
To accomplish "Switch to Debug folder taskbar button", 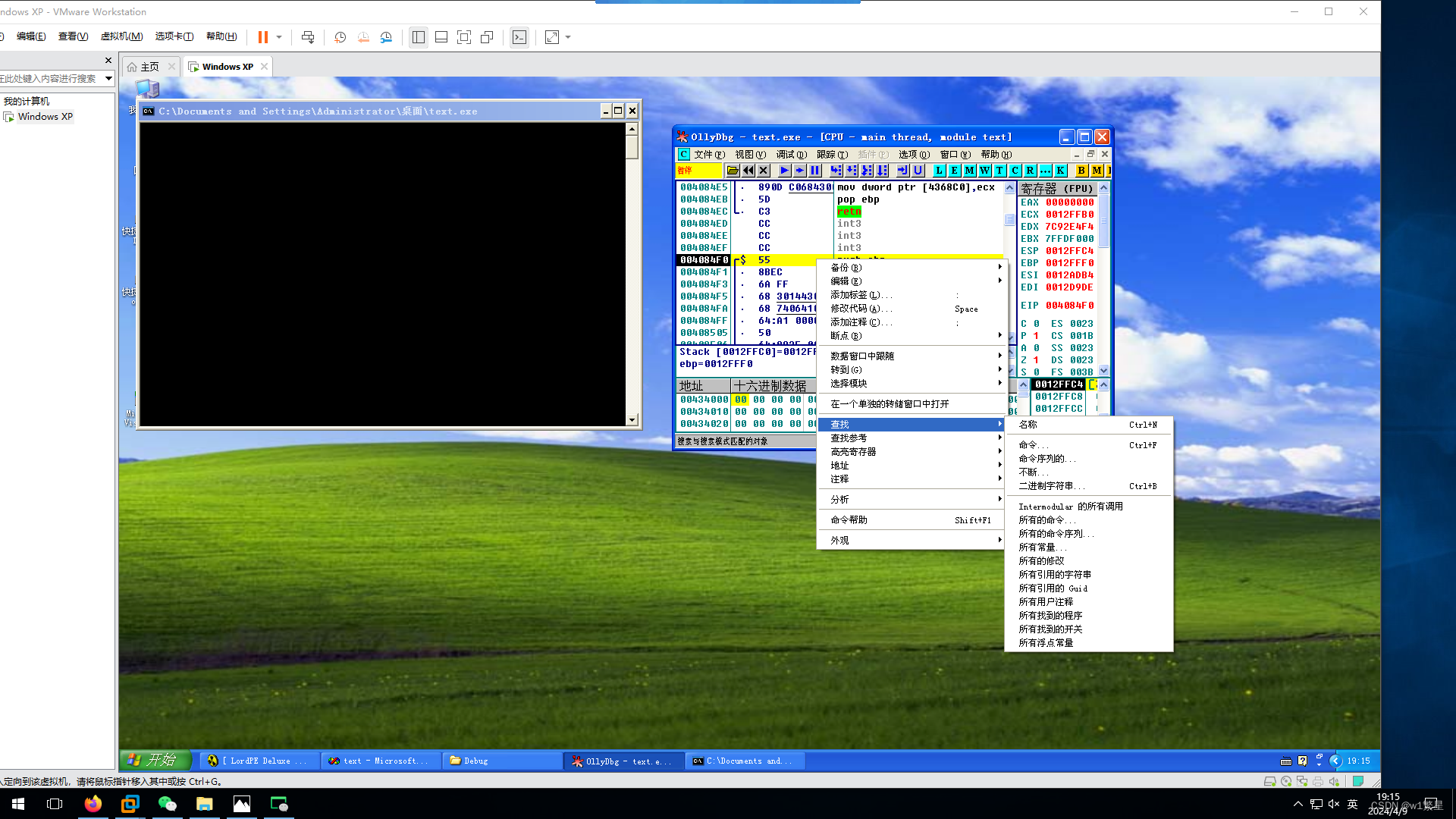I will pyautogui.click(x=503, y=761).
